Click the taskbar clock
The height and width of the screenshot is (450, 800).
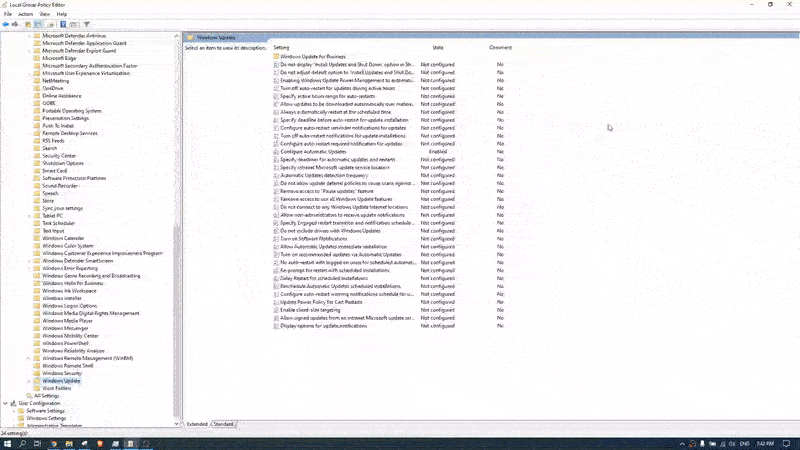[x=765, y=444]
